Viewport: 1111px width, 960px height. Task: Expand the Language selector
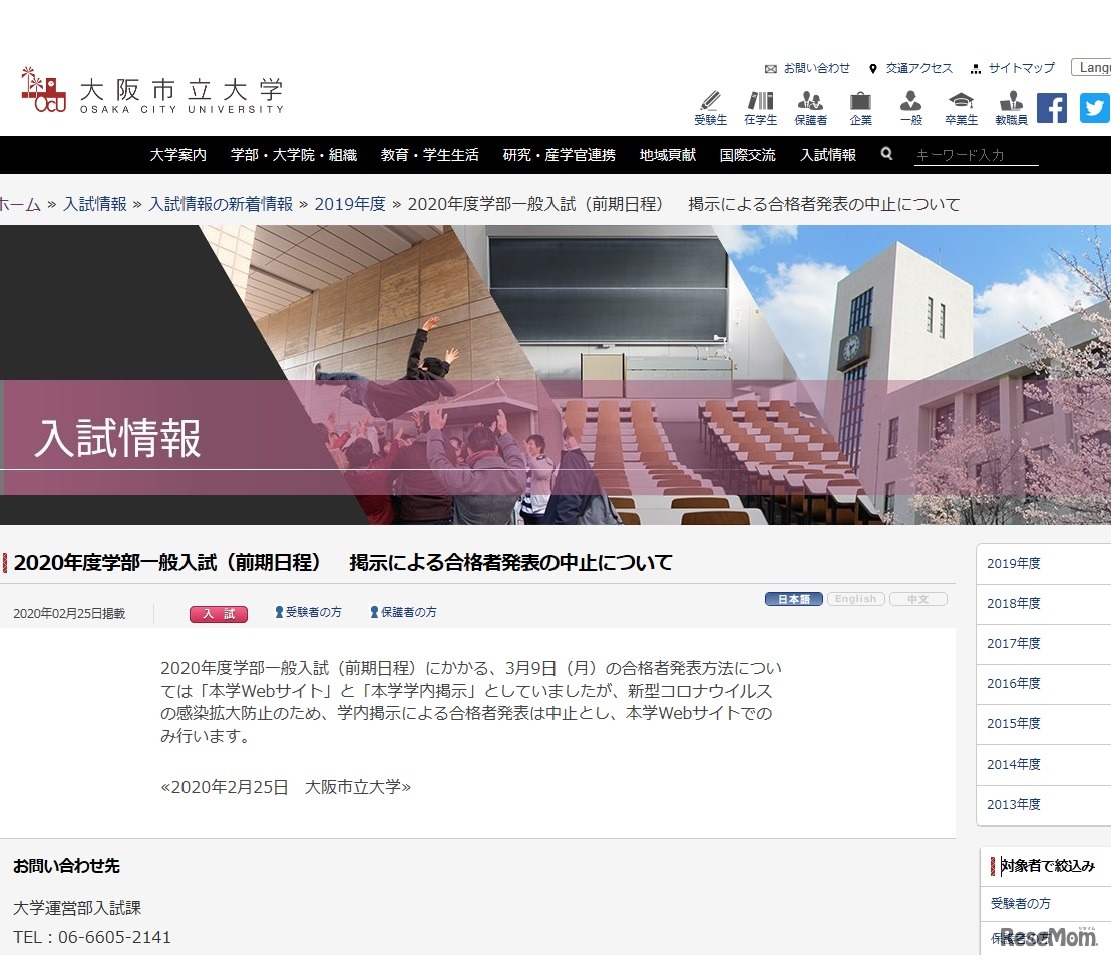tap(1093, 67)
